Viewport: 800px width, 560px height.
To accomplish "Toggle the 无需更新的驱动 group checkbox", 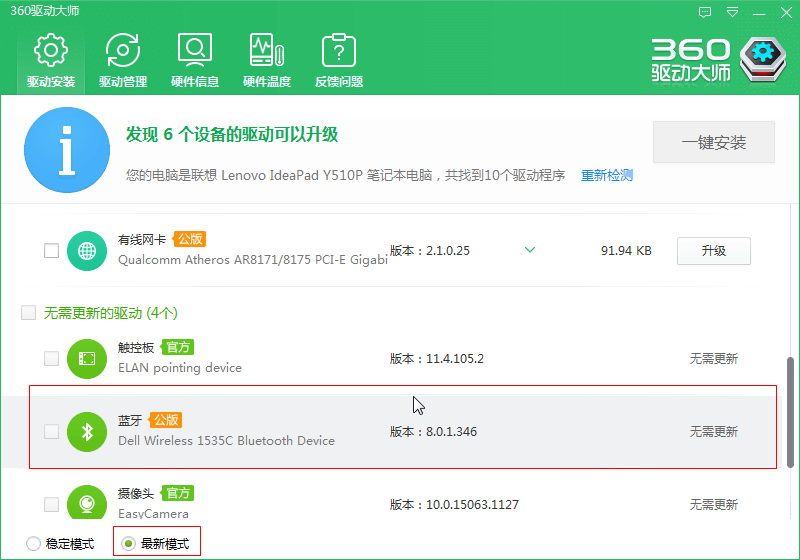I will point(29,313).
